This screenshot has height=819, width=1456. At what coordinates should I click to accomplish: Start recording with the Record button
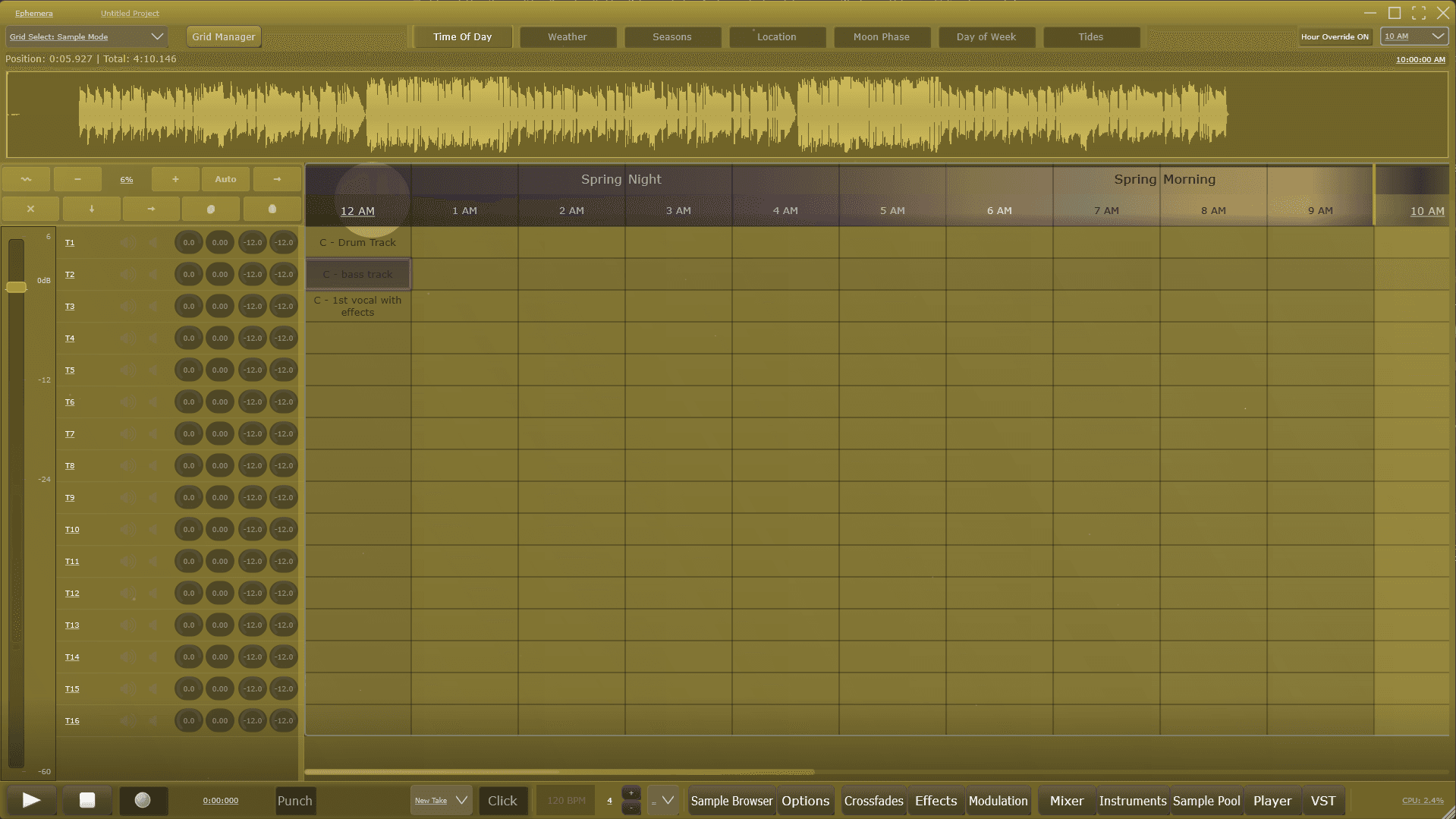(143, 800)
